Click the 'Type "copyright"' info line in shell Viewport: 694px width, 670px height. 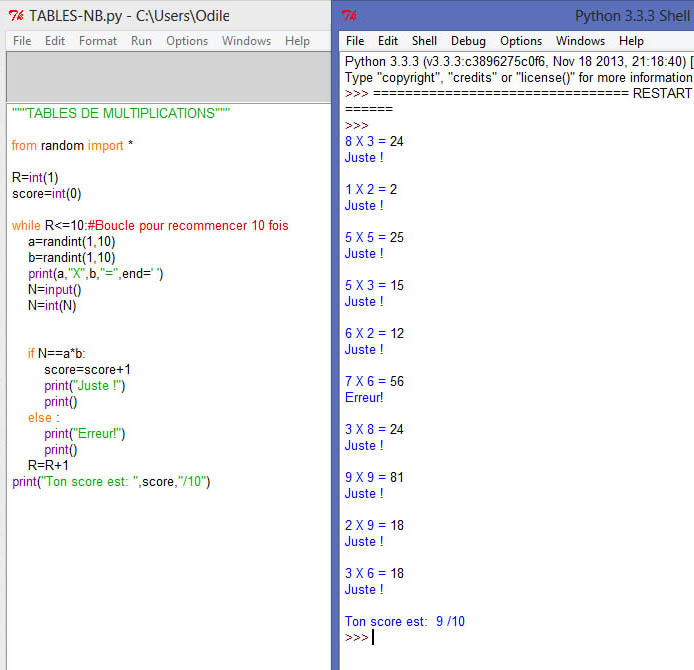[x=519, y=77]
